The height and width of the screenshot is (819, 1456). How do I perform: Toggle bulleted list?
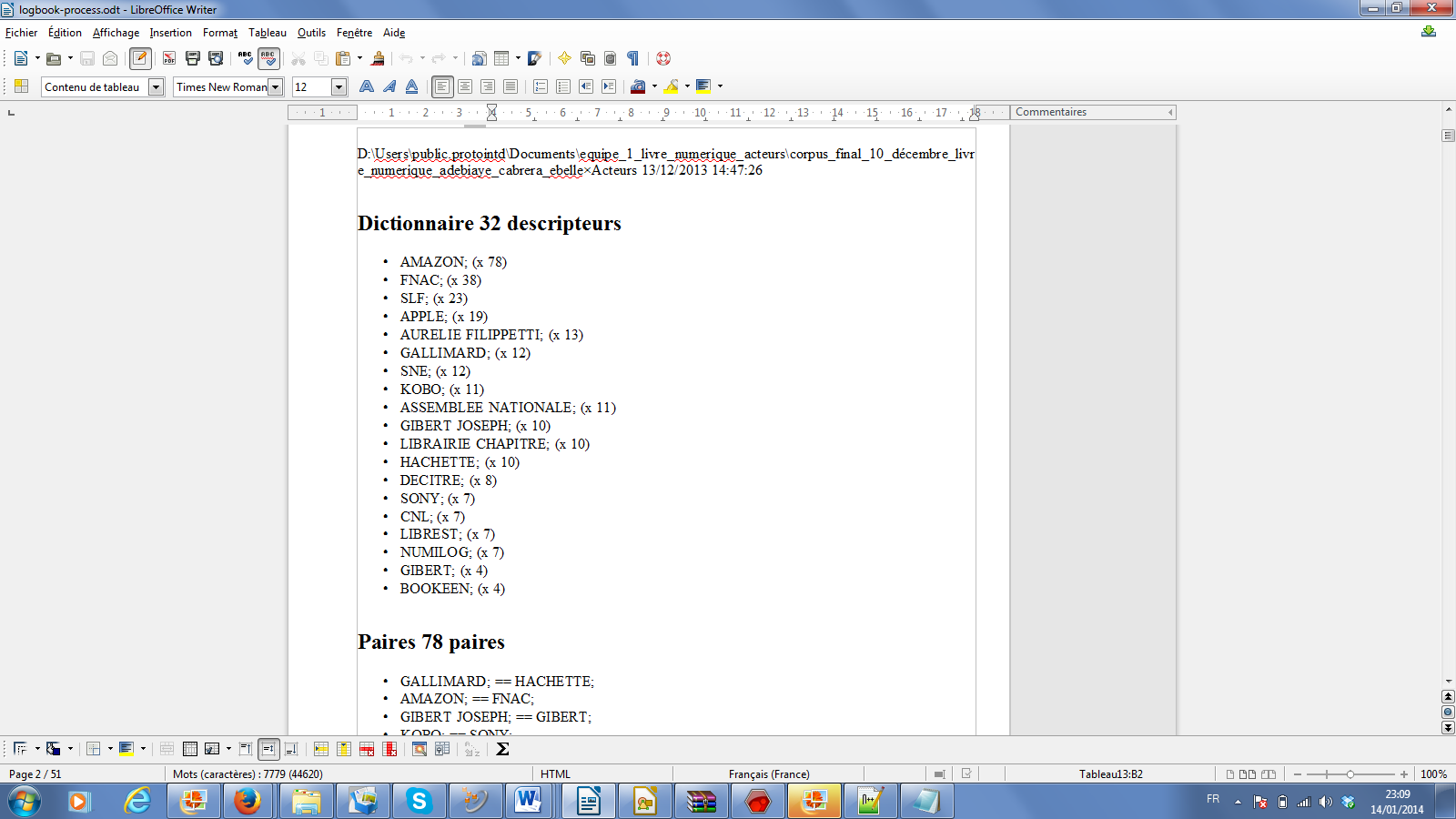click(563, 86)
